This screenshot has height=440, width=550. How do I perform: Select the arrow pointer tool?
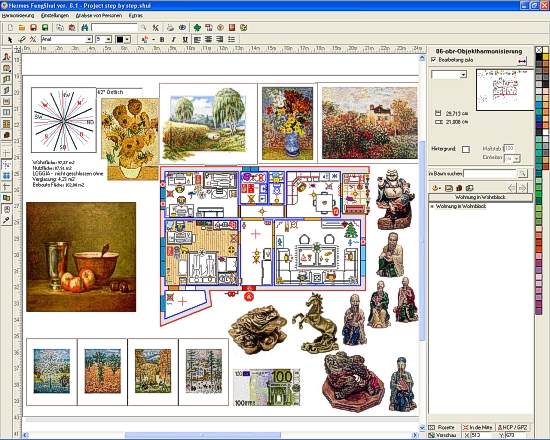[x=10, y=40]
